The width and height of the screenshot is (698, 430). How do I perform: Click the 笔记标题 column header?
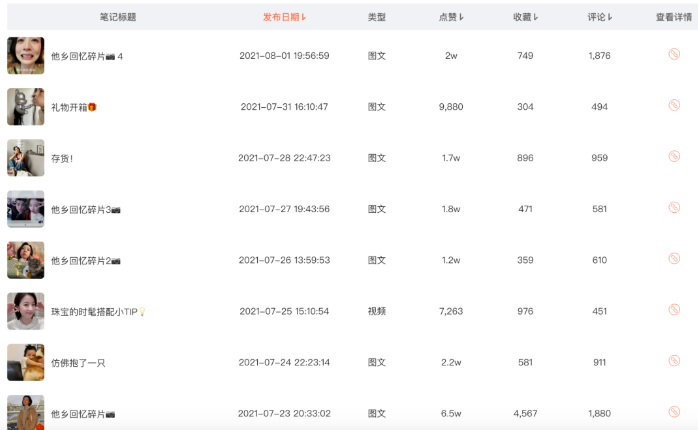(118, 17)
